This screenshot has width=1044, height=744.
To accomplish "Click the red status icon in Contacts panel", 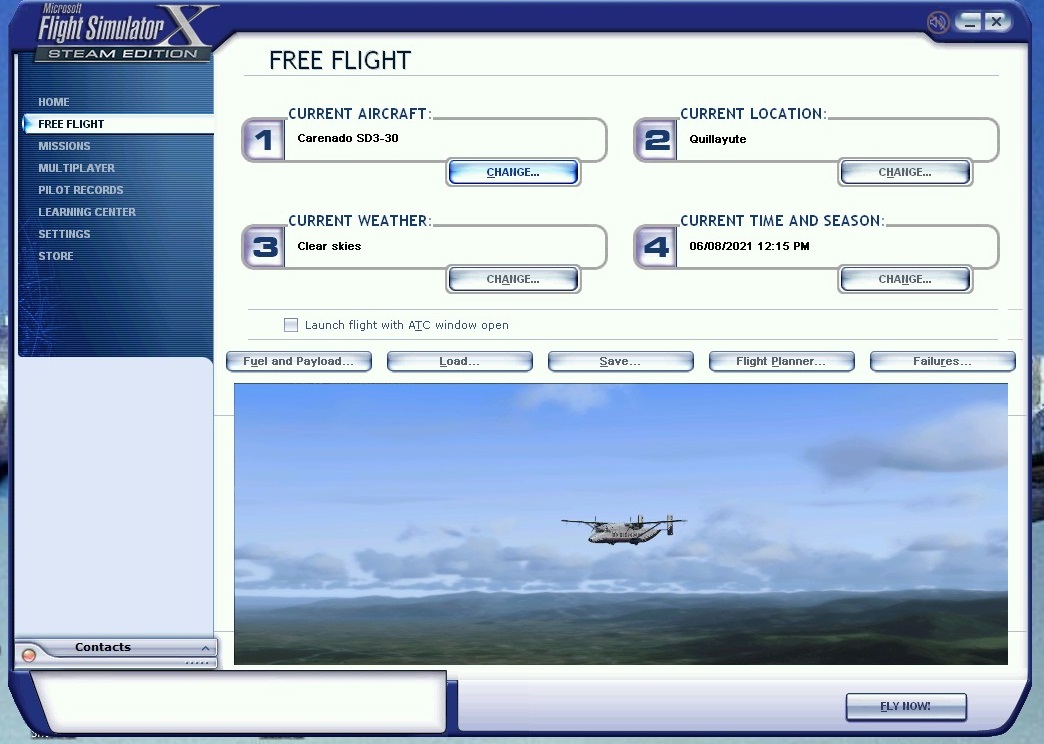I will pos(29,655).
